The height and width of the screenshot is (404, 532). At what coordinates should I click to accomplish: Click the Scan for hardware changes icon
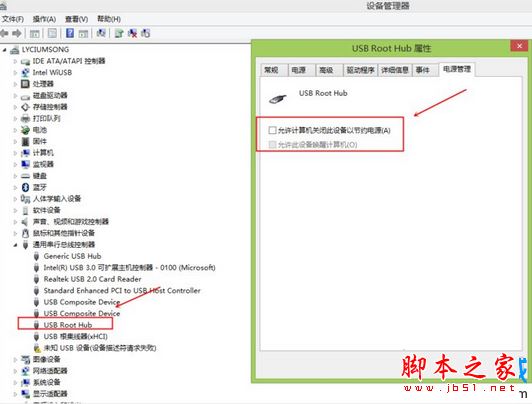[x=101, y=33]
